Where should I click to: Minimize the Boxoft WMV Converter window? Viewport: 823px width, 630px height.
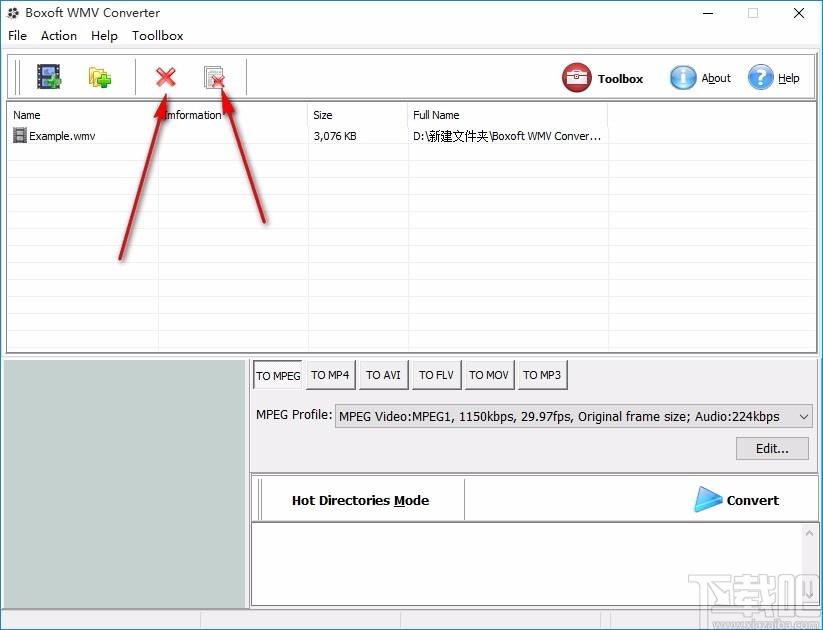point(708,13)
